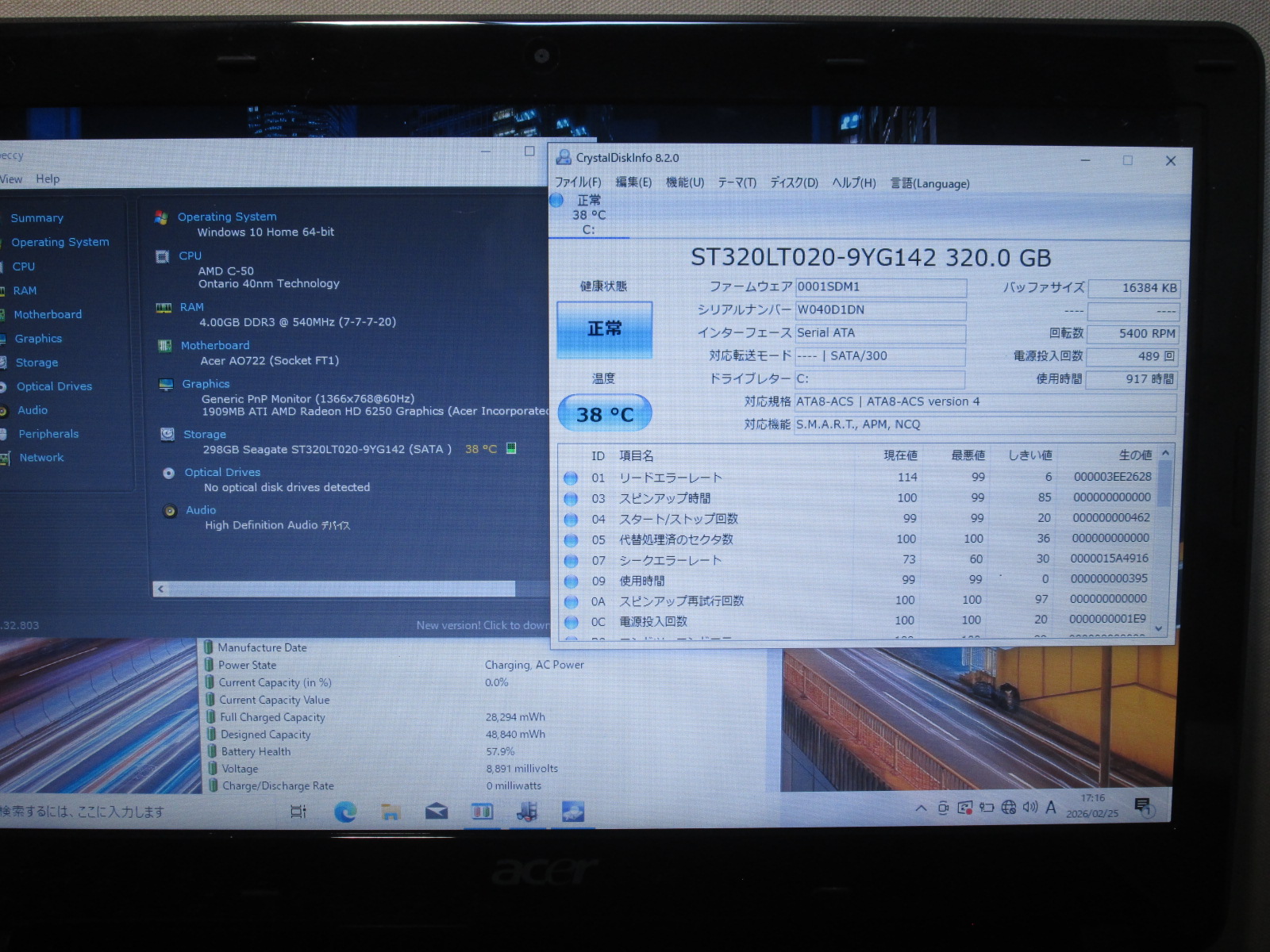The height and width of the screenshot is (952, 1270).
Task: Click the Storage drive icon in summary
Action: click(167, 434)
